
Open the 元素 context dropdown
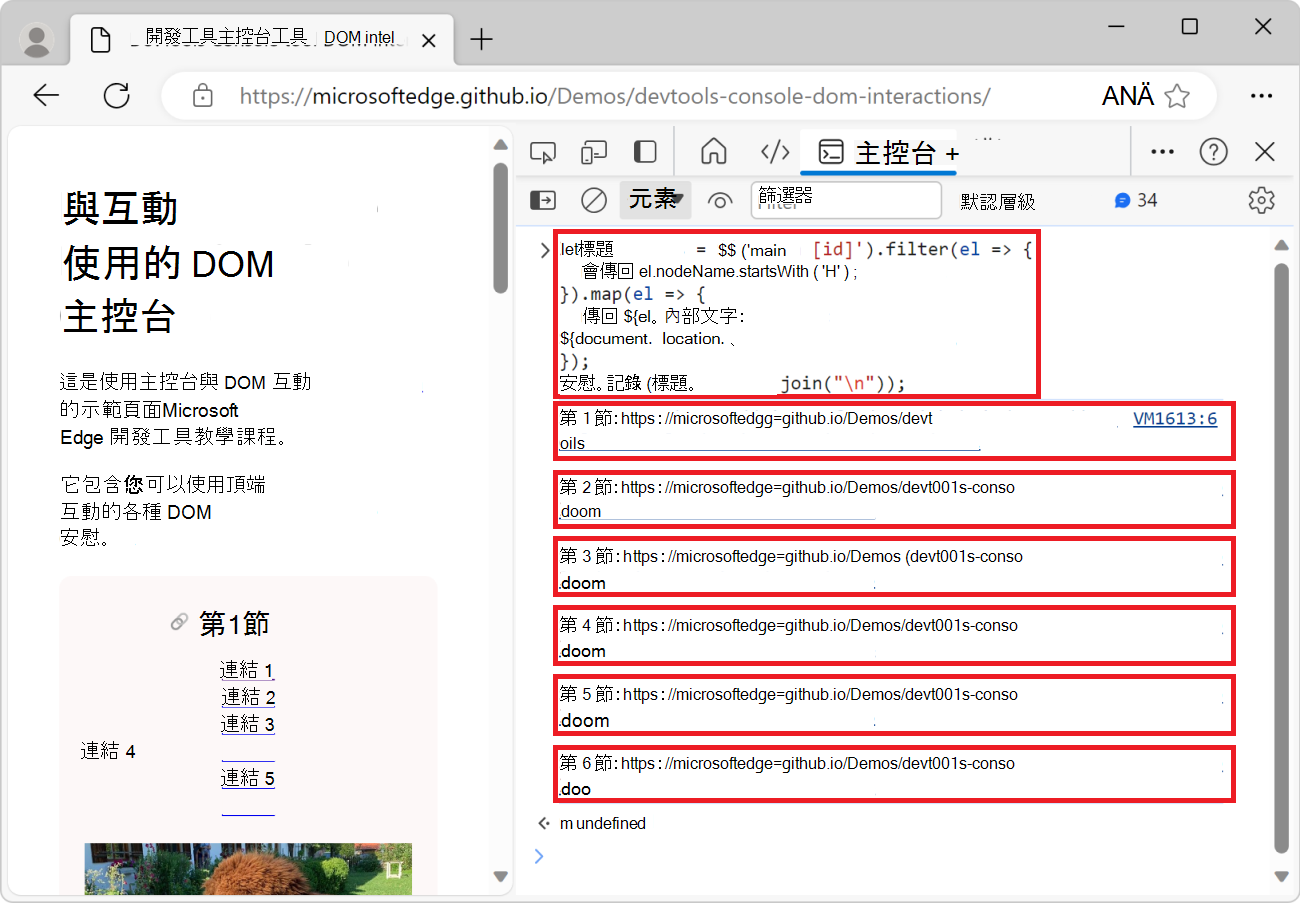tap(655, 200)
